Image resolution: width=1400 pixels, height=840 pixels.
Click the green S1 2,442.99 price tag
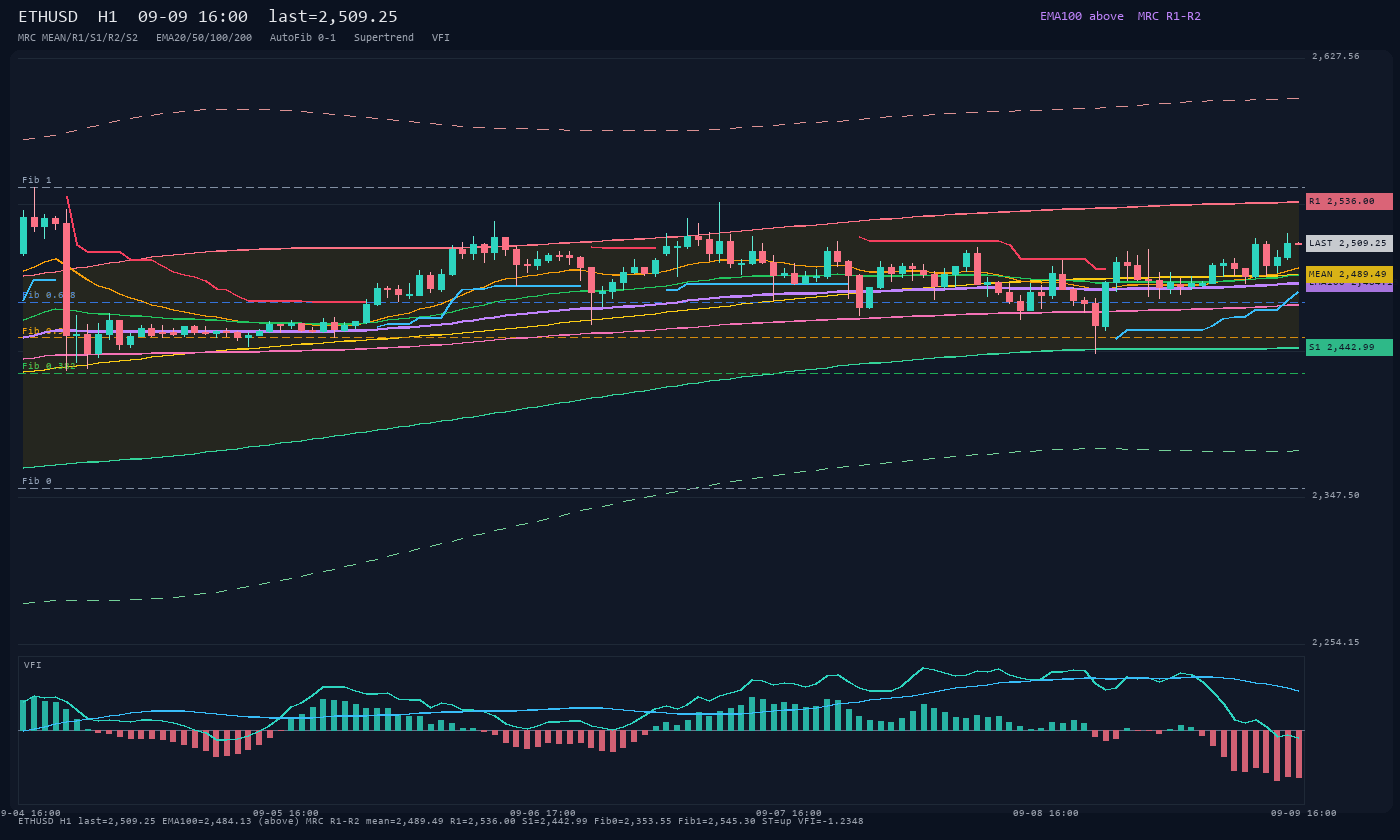[1349, 347]
